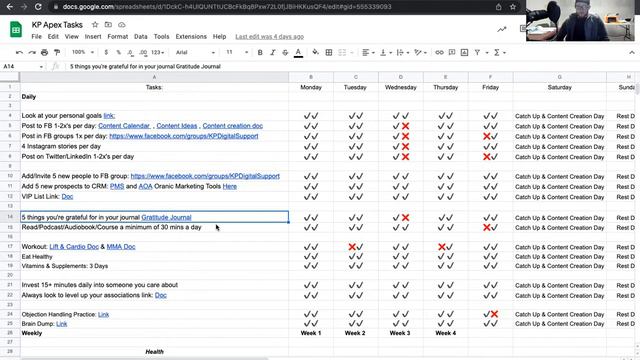Viewport: 640px width, 360px height.
Task: Toggle strikethrough formatting
Action: [x=285, y=53]
